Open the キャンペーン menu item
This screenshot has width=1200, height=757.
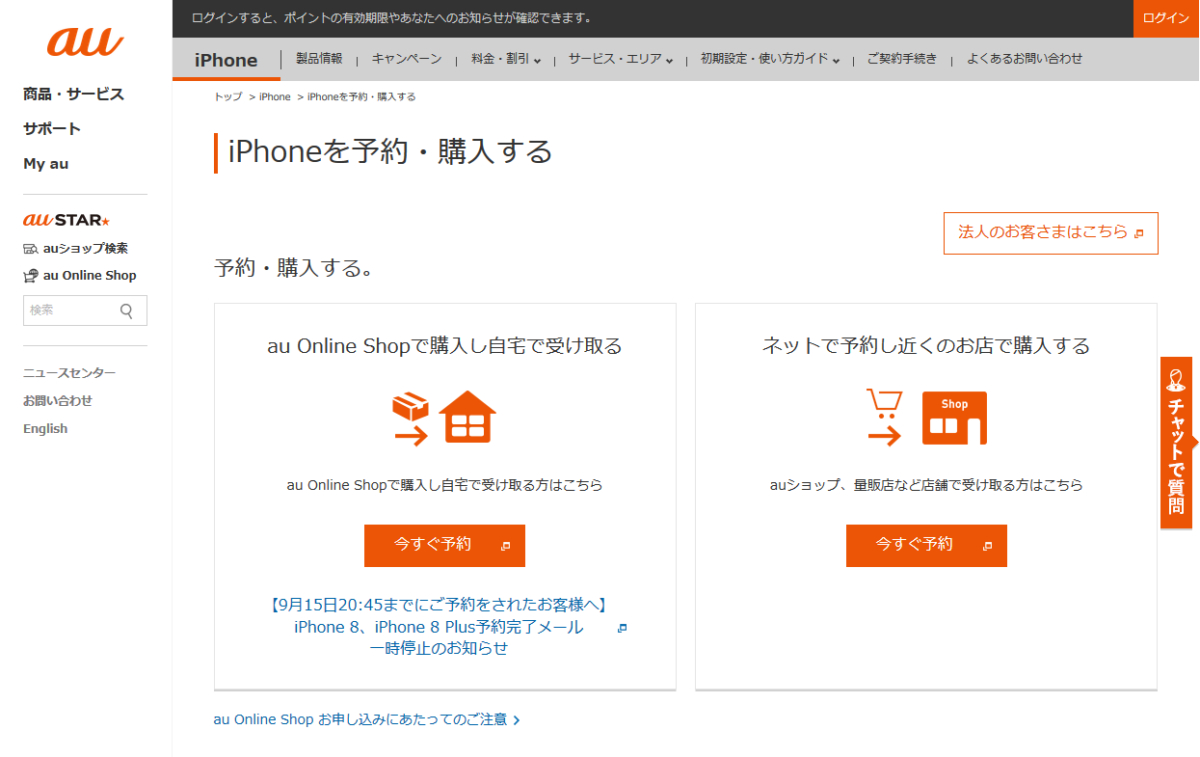pyautogui.click(x=407, y=59)
